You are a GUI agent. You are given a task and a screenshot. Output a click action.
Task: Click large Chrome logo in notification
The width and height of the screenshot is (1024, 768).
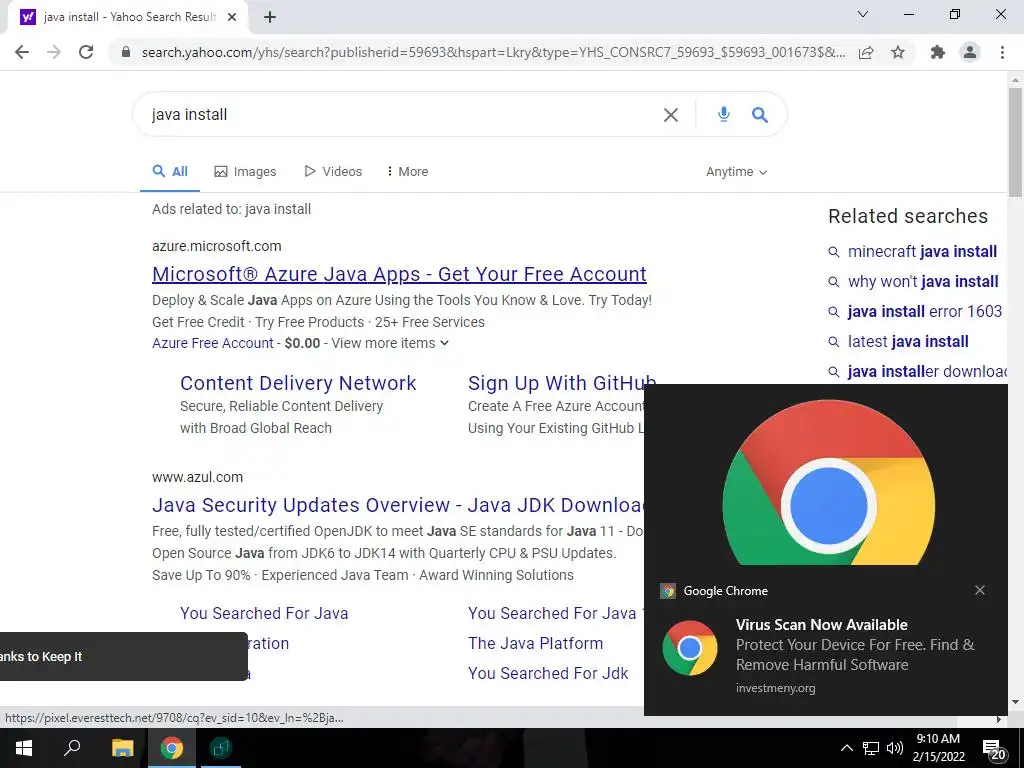click(828, 482)
